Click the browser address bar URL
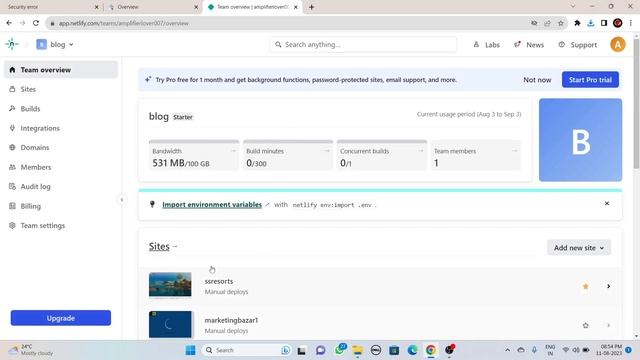 [x=123, y=23]
